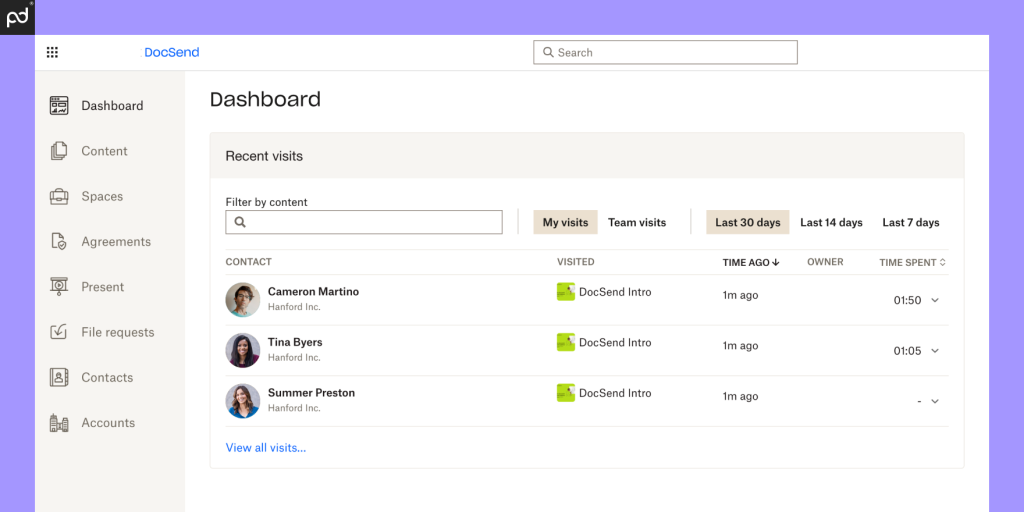The width and height of the screenshot is (1024, 512).
Task: Open DocSend Intro thumbnail in Tina Byers row
Action: coord(566,342)
